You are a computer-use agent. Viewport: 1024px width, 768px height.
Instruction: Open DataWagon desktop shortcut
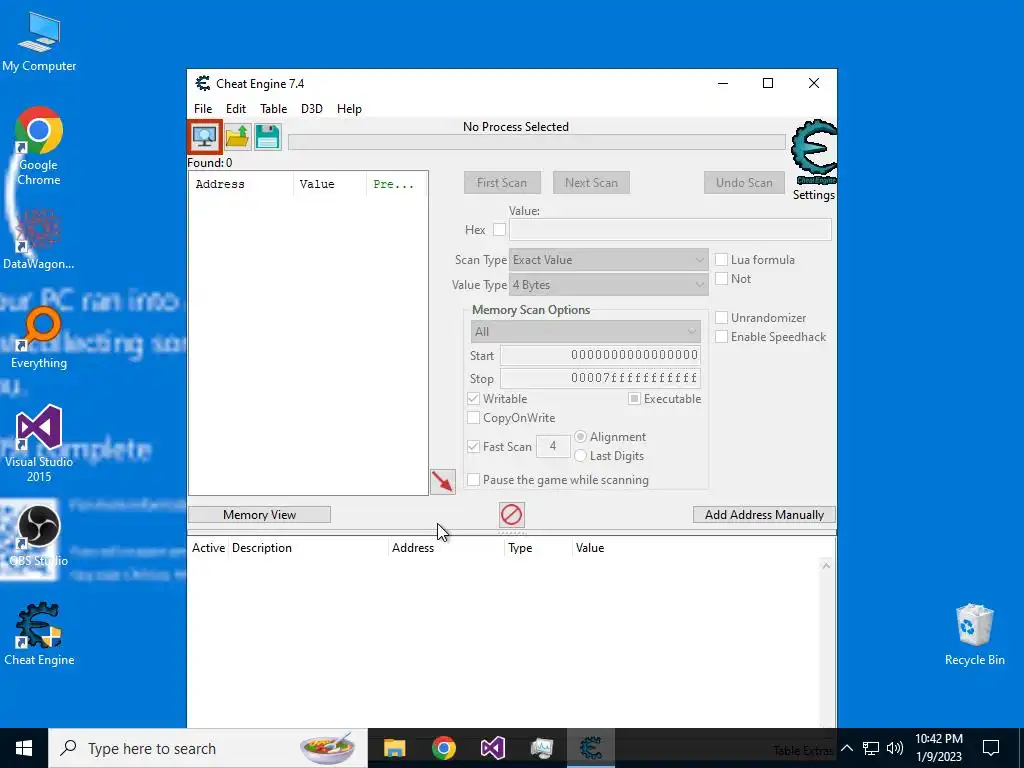pos(39,240)
